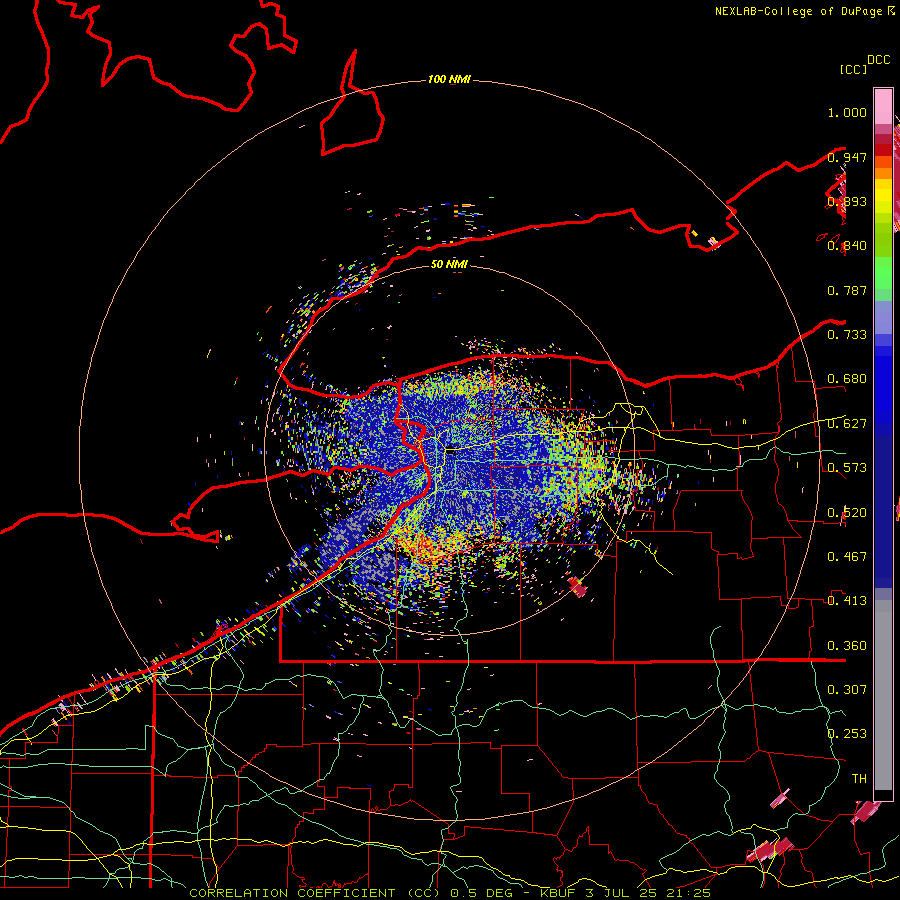Image resolution: width=900 pixels, height=900 pixels.
Task: Click the 0.893 color scale value
Action: click(x=847, y=201)
